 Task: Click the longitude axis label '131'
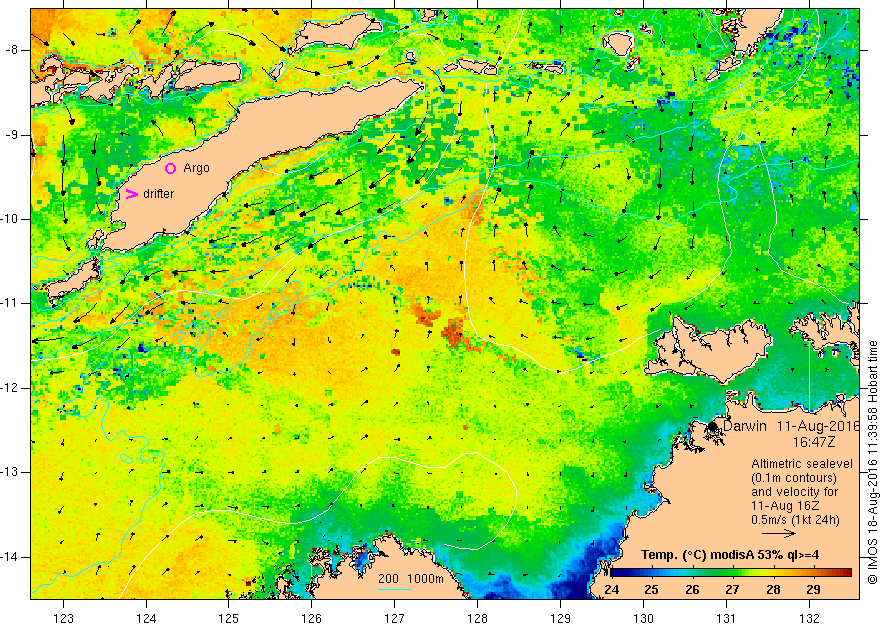[x=726, y=618]
